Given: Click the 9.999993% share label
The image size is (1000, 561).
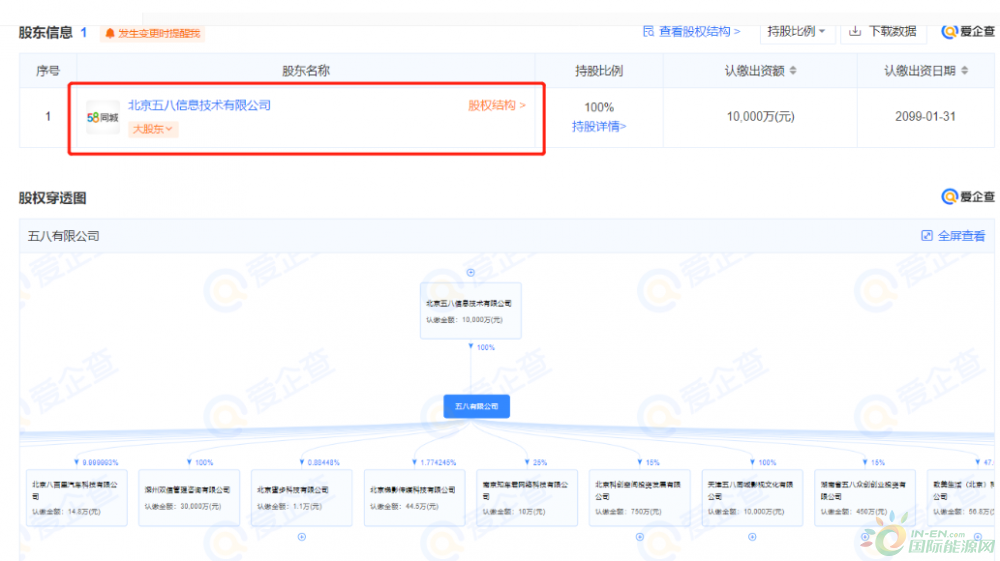Looking at the screenshot, I should 100,463.
